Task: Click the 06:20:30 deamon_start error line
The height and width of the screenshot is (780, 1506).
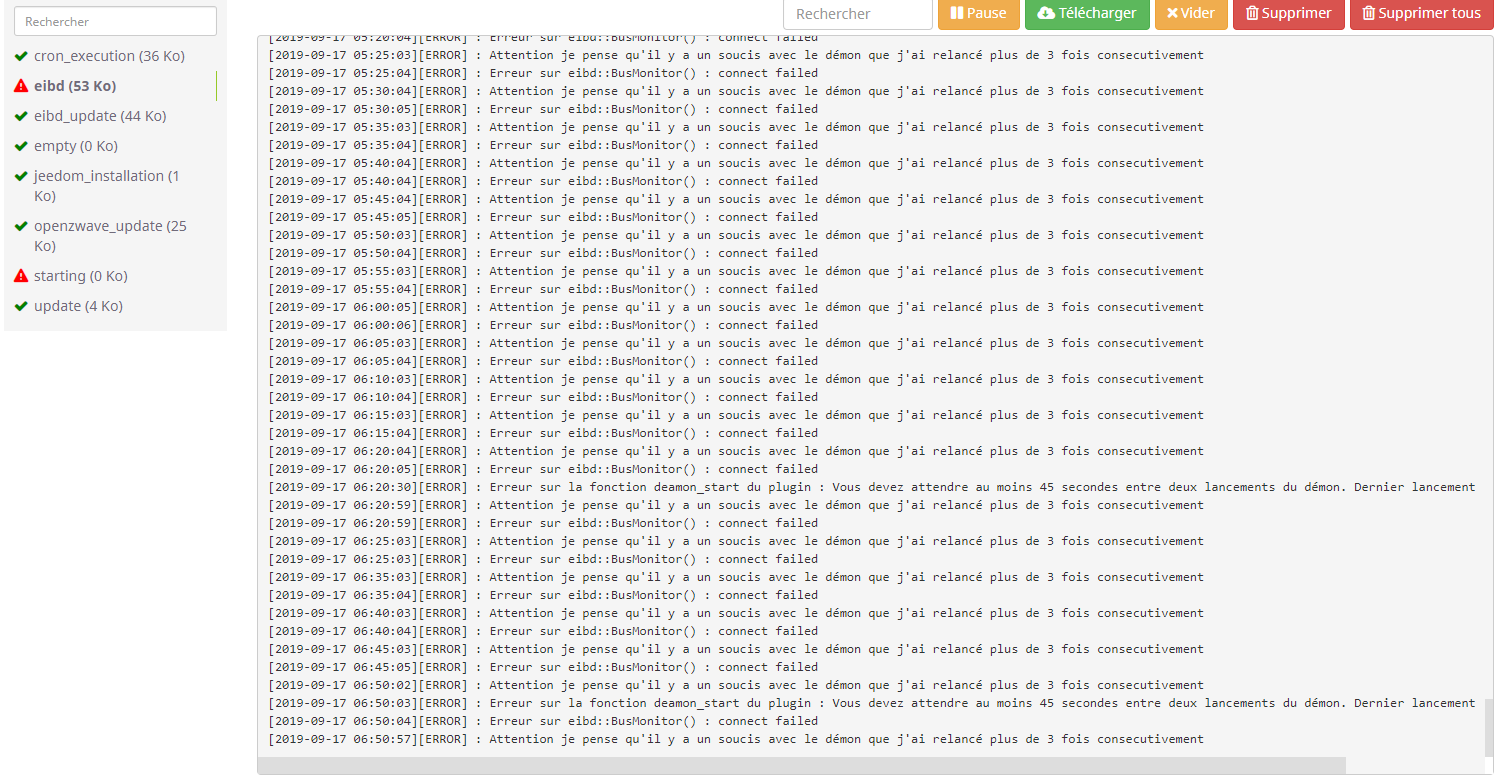Action: click(x=872, y=487)
